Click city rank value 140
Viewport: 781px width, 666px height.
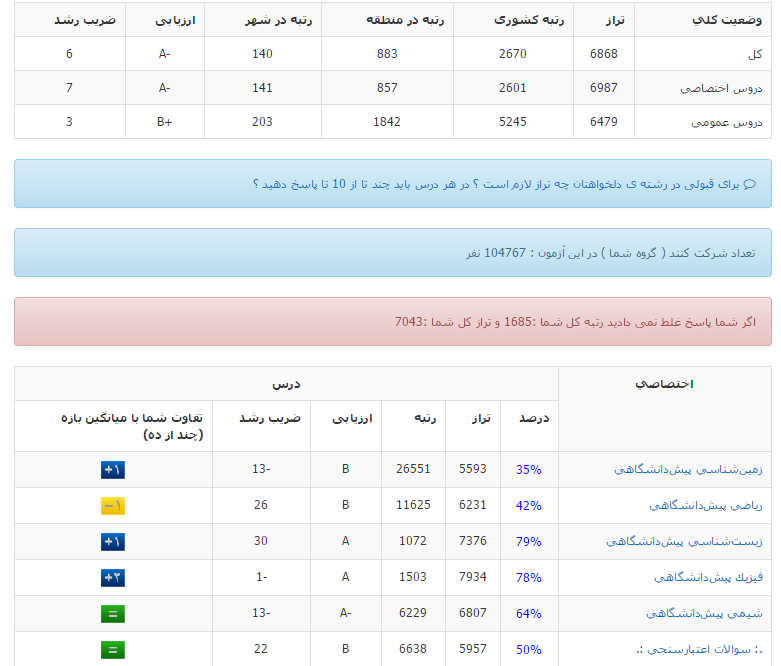[262, 54]
